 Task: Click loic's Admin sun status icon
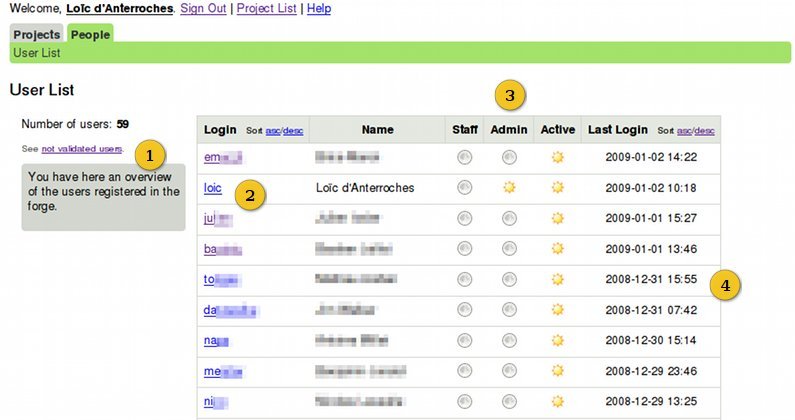click(509, 188)
